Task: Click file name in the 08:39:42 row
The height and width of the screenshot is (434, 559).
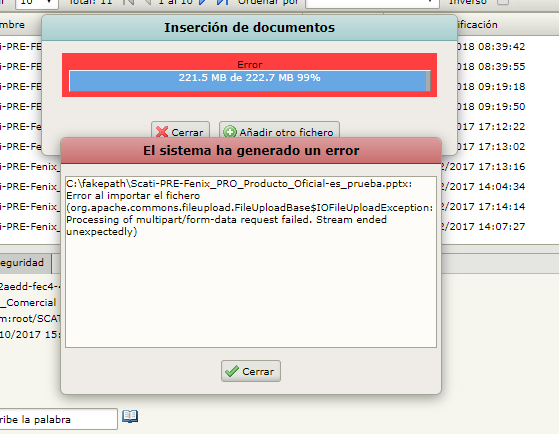Action: click(x=21, y=47)
